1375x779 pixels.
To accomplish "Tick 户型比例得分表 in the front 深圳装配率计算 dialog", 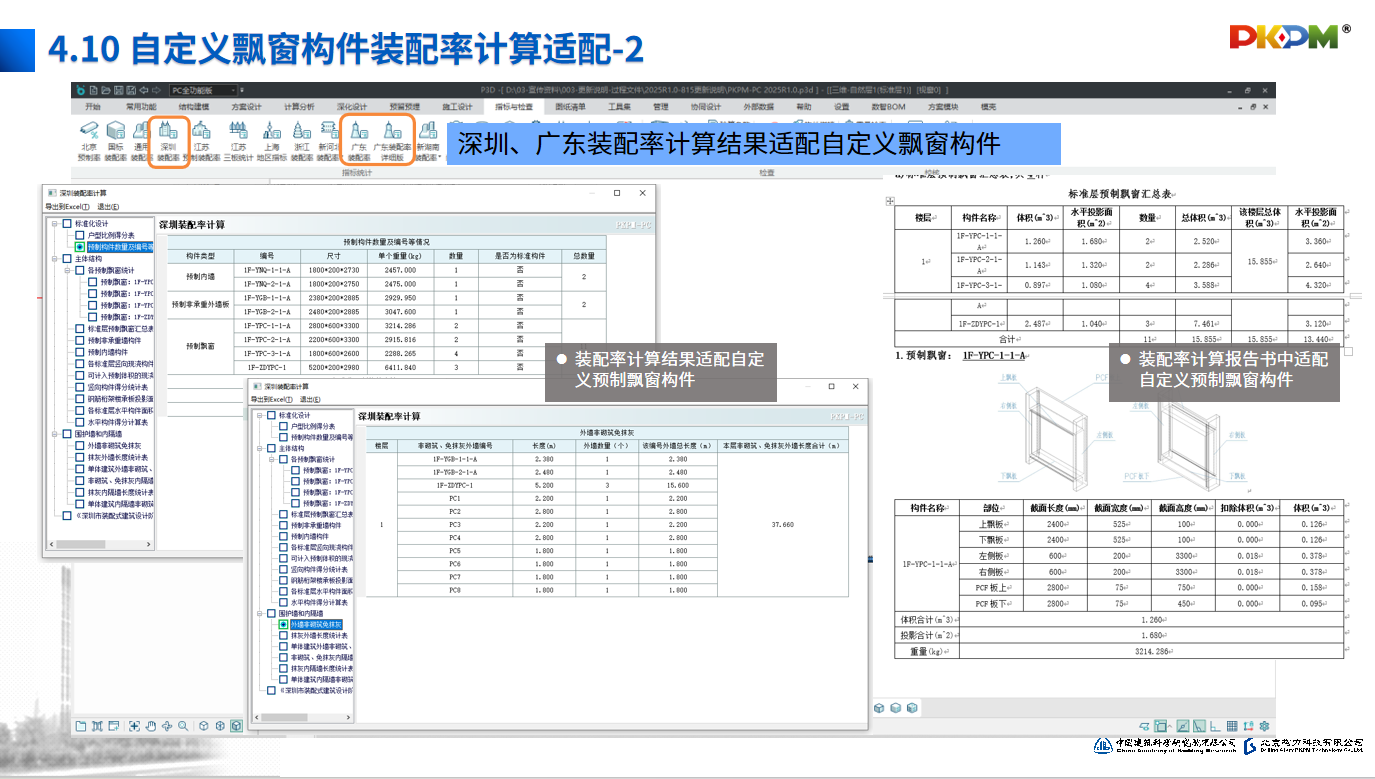I will (x=283, y=426).
